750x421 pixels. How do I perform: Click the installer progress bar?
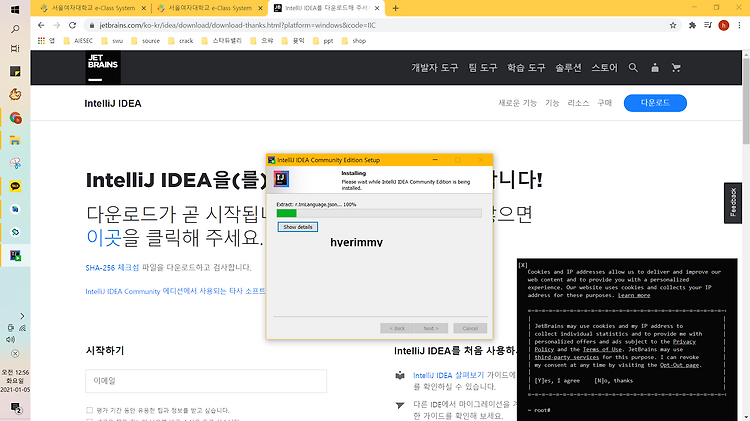379,213
